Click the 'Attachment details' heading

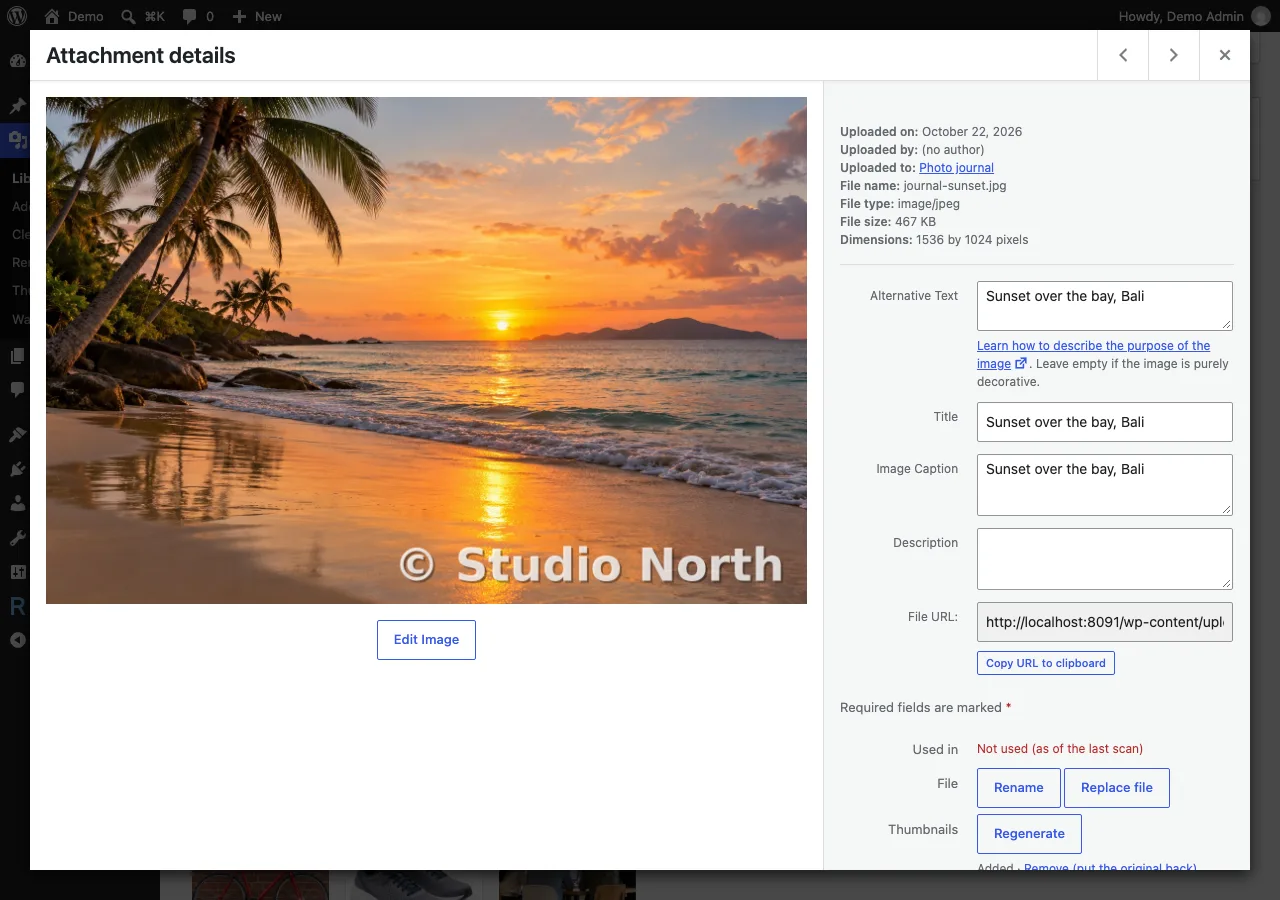coord(141,56)
